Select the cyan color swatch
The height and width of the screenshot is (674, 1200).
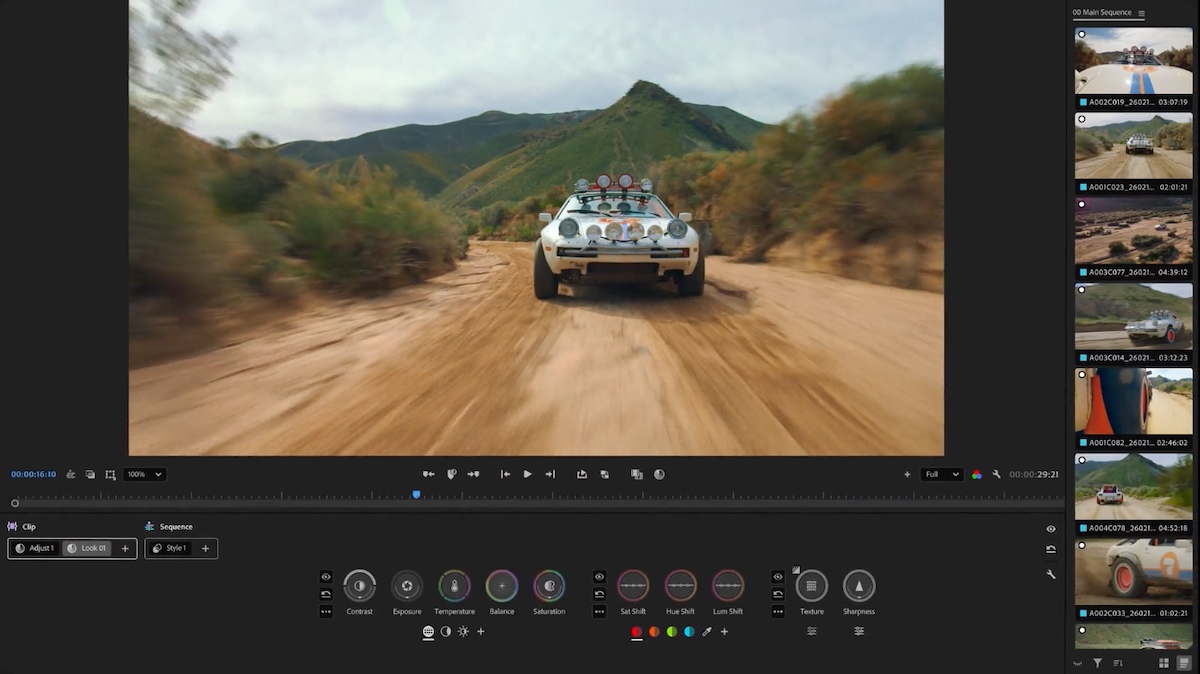click(689, 632)
